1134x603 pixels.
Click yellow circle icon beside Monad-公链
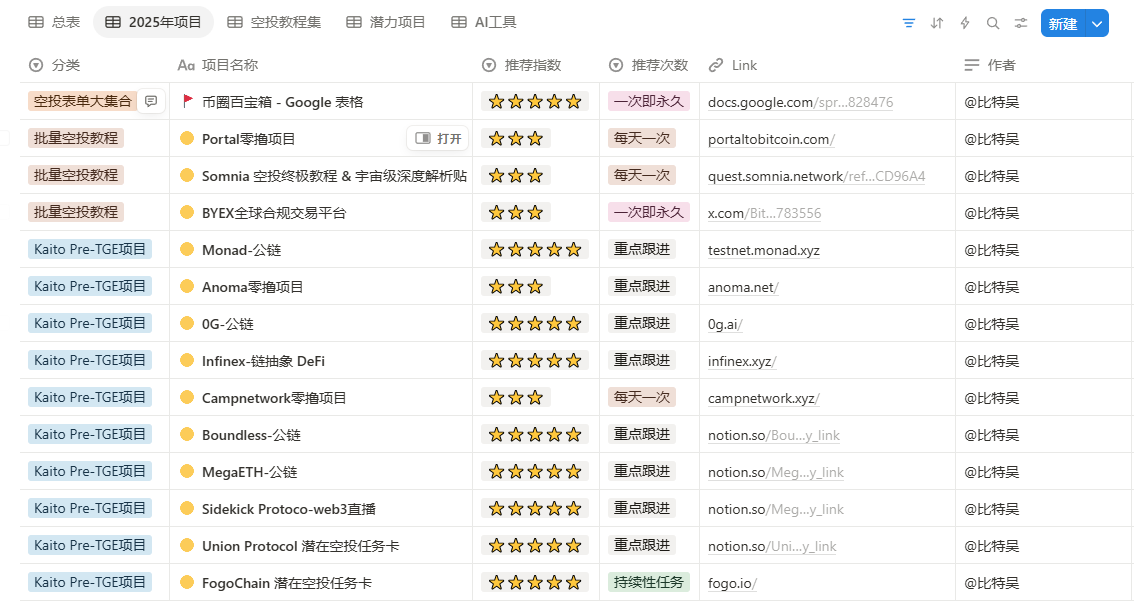187,249
